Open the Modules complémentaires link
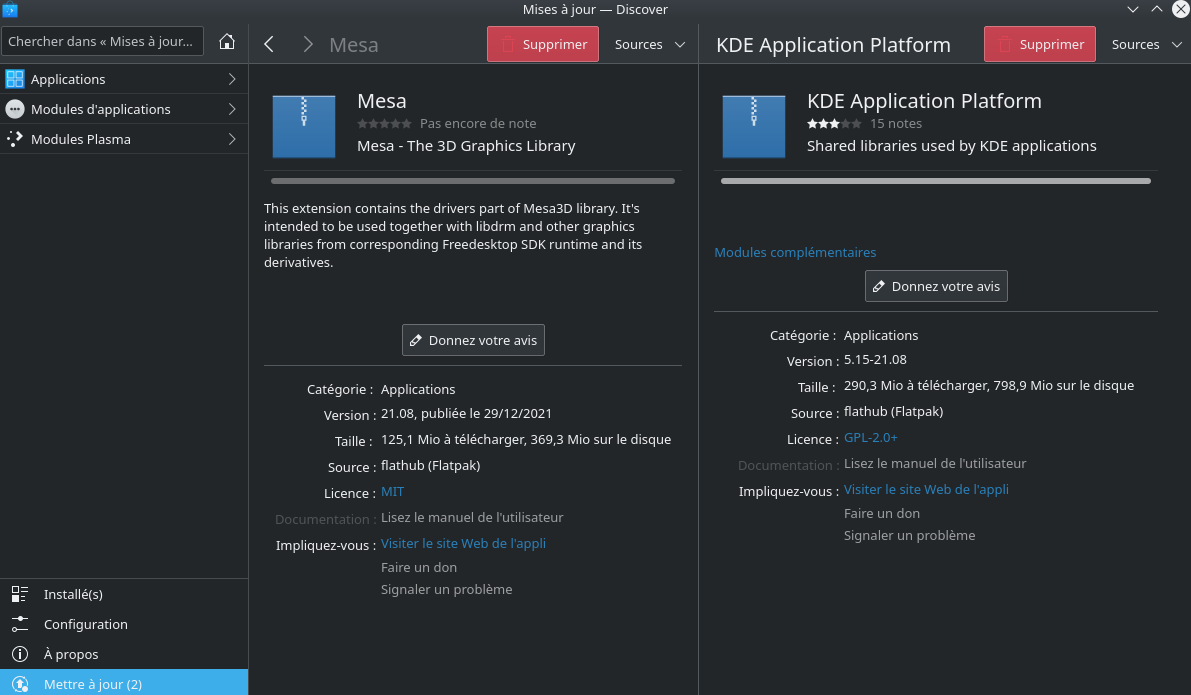 794,252
